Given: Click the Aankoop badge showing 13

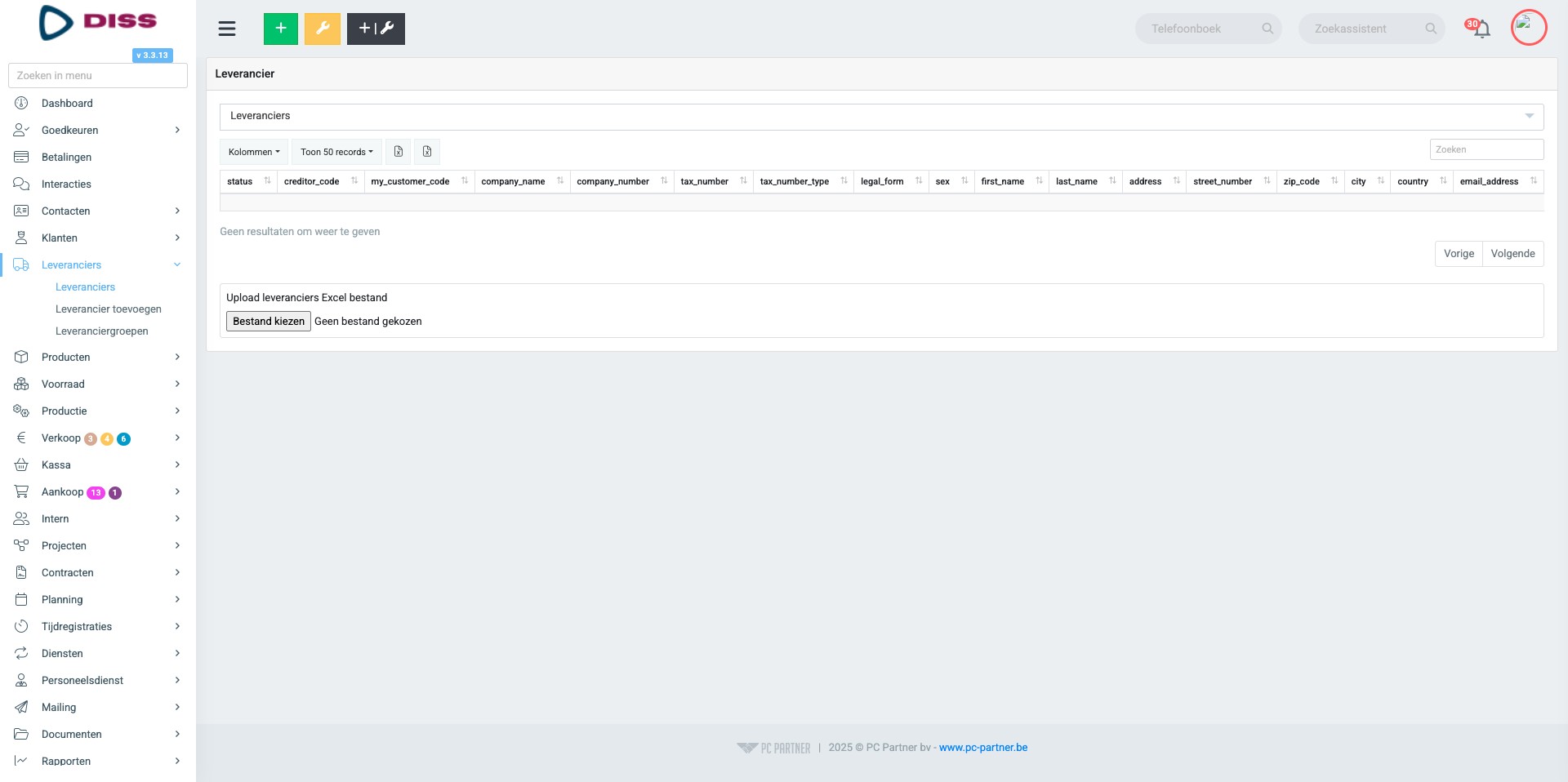Looking at the screenshot, I should (x=96, y=492).
